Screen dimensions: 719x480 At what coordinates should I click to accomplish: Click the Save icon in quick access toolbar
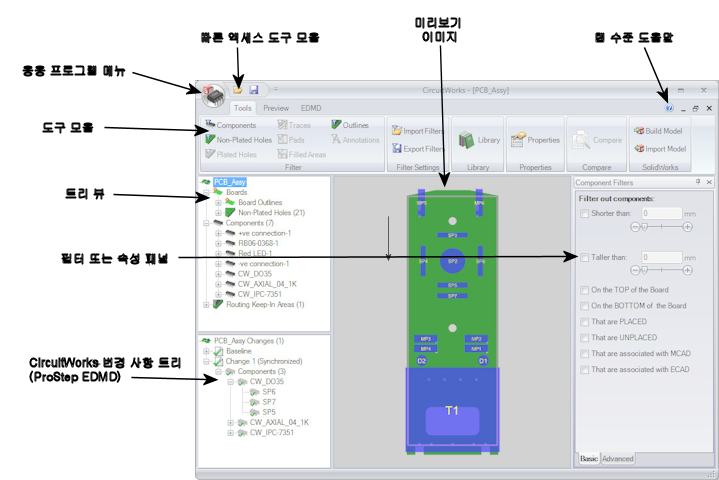254,90
